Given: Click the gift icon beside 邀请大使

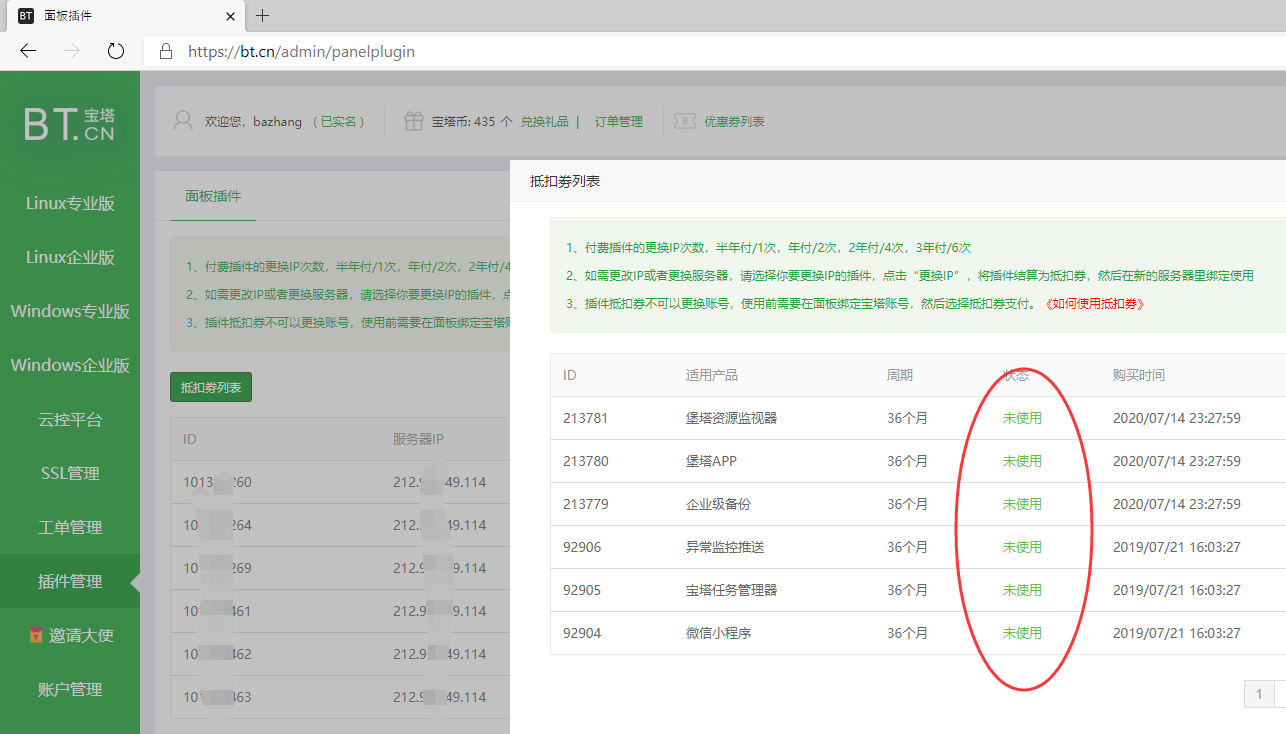Looking at the screenshot, I should pyautogui.click(x=36, y=635).
